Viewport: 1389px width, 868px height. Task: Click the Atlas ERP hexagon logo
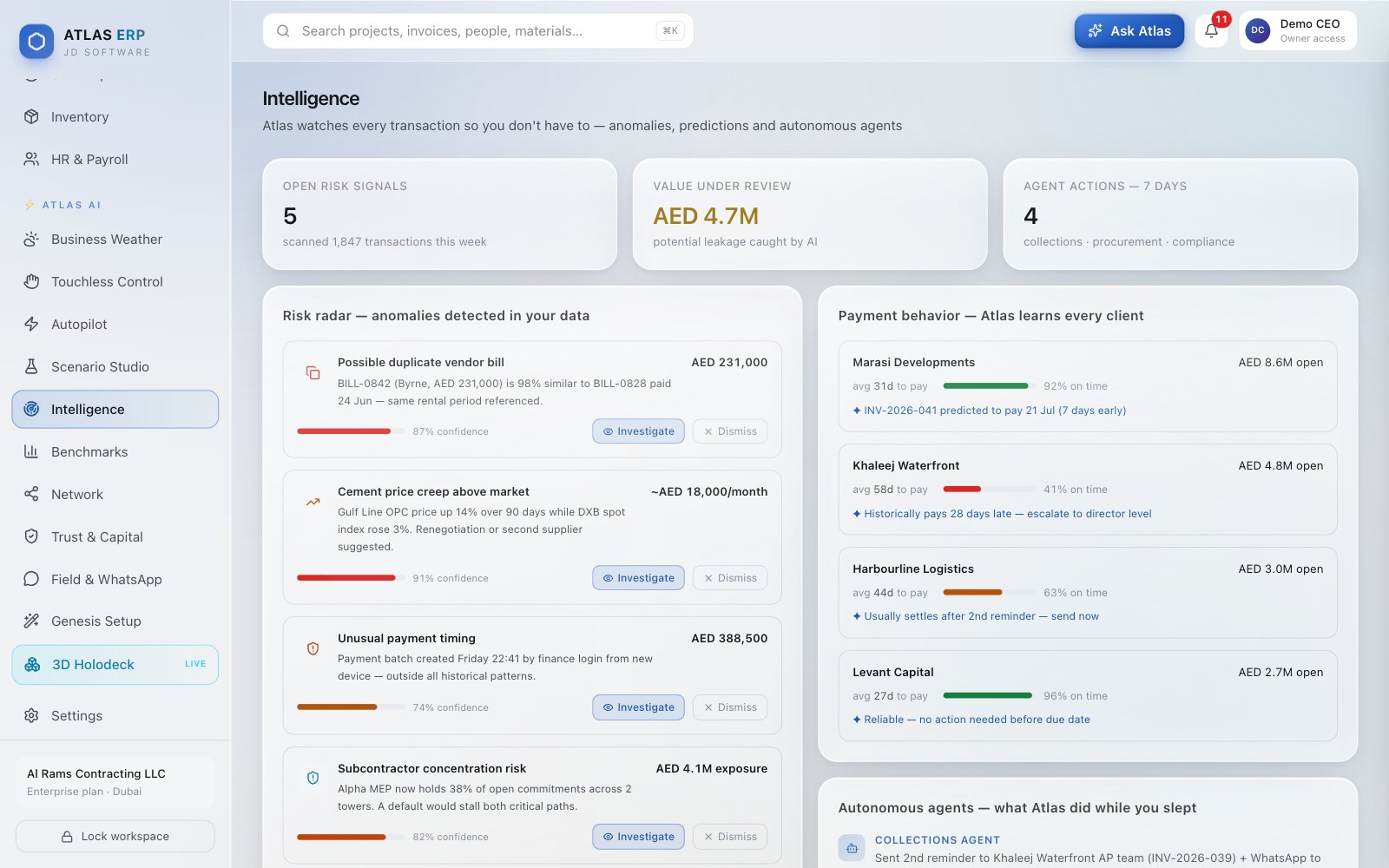(36, 41)
